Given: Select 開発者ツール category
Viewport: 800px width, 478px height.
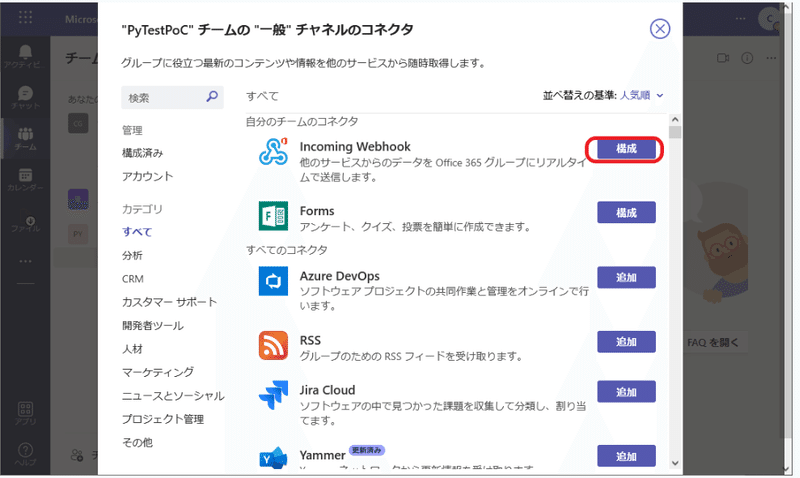Looking at the screenshot, I should (x=153, y=325).
